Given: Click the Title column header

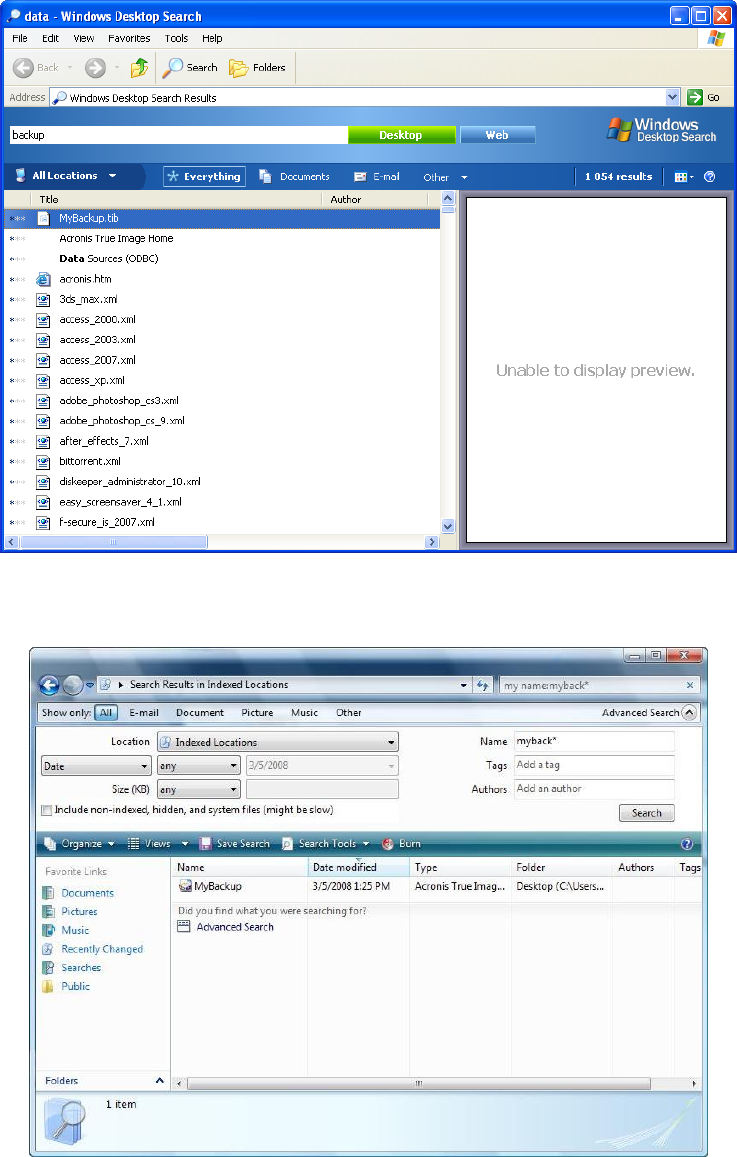Looking at the screenshot, I should (176, 199).
